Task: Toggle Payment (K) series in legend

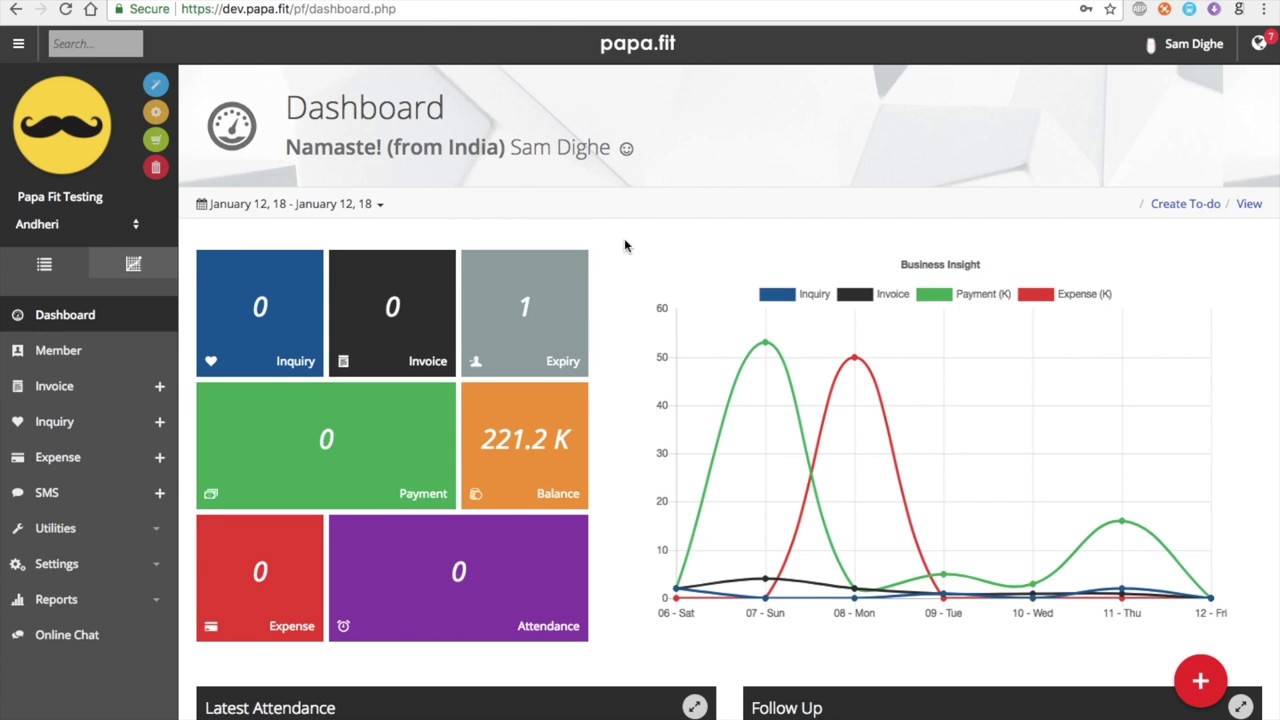Action: click(964, 294)
